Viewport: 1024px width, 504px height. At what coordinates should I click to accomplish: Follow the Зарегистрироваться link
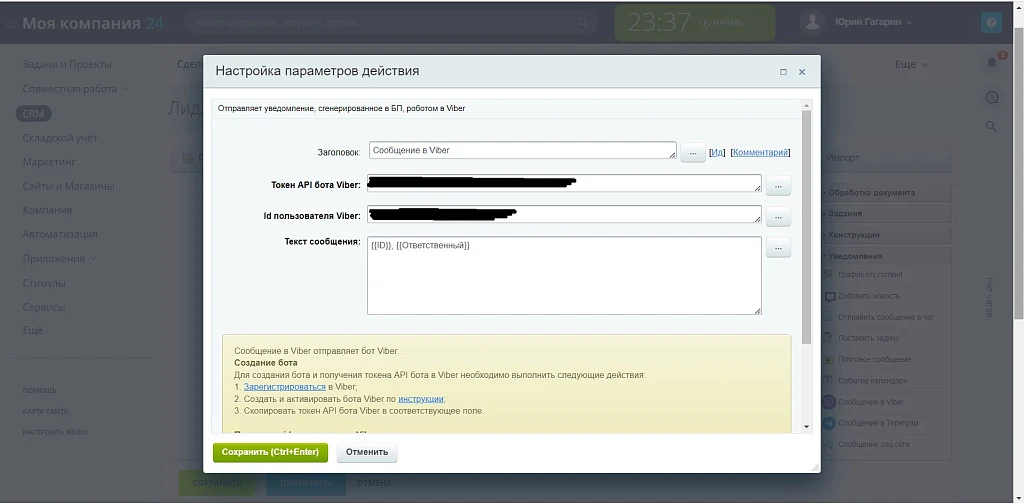coord(285,386)
